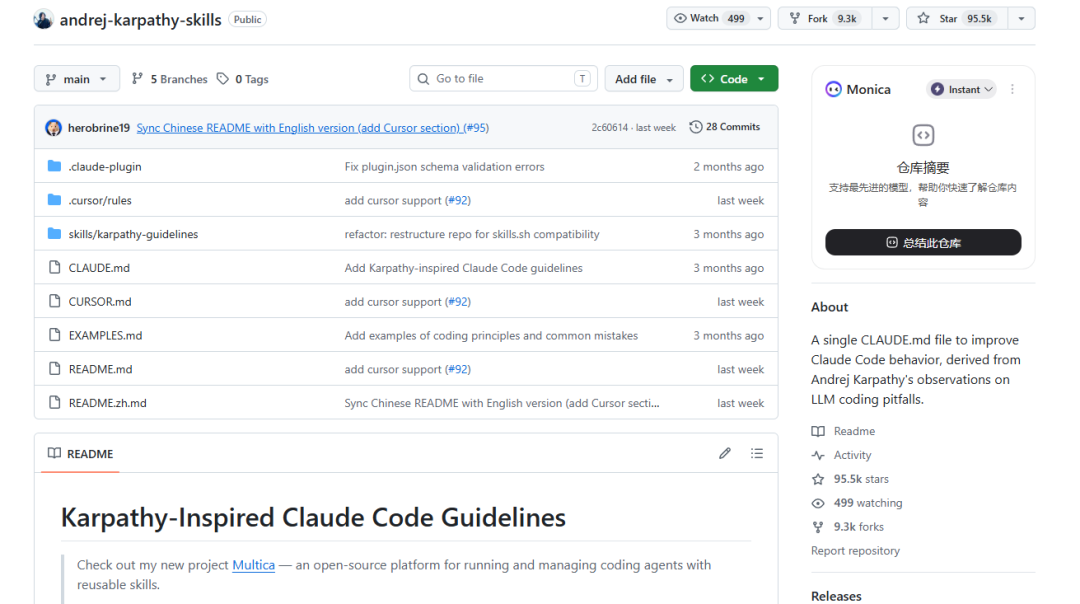Screen dimensions: 1080x604
Task: Click the .claude-plugin folder icon
Action: 55,166
